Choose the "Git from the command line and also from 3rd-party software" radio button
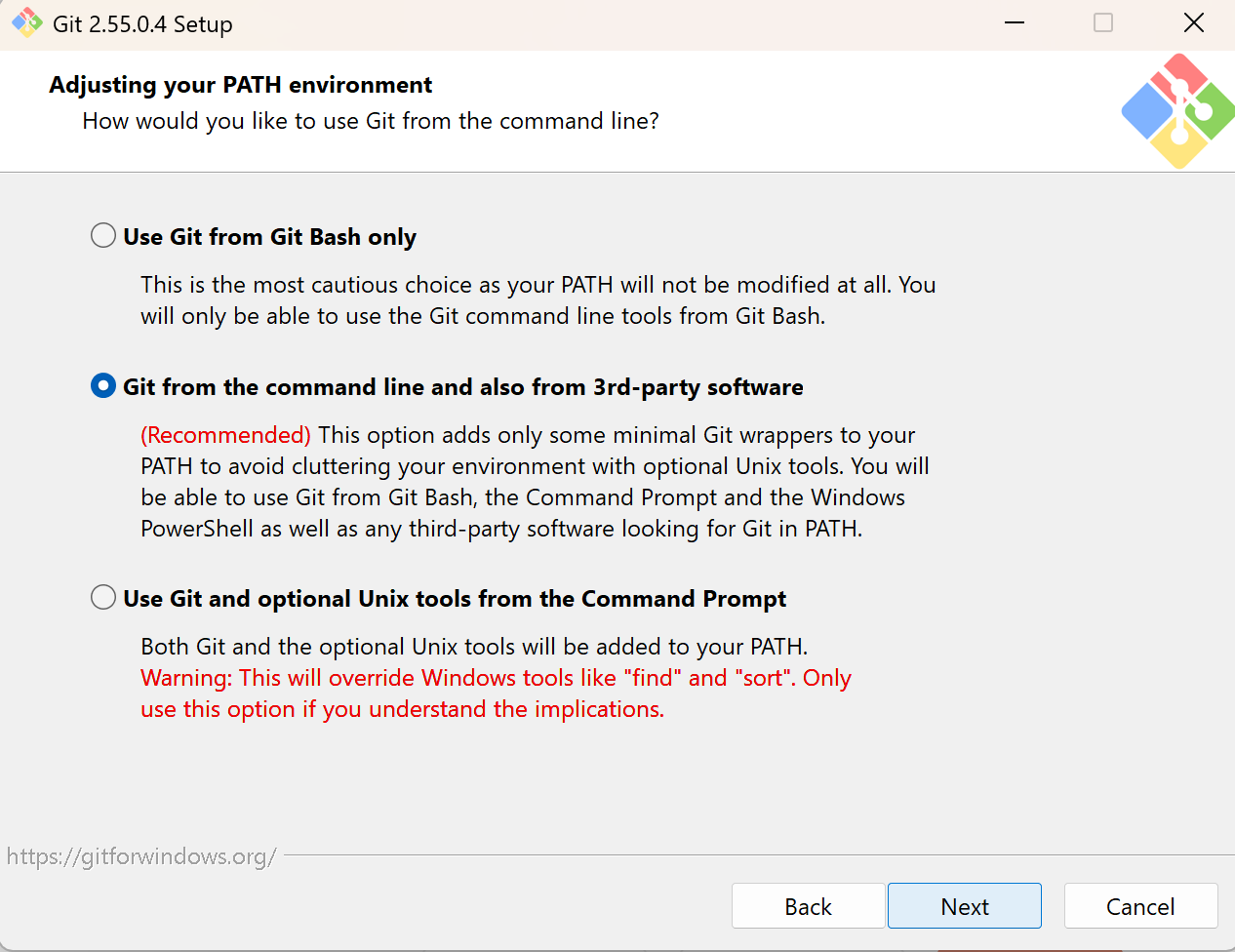Screen dimensions: 1235x952 (x=103, y=386)
